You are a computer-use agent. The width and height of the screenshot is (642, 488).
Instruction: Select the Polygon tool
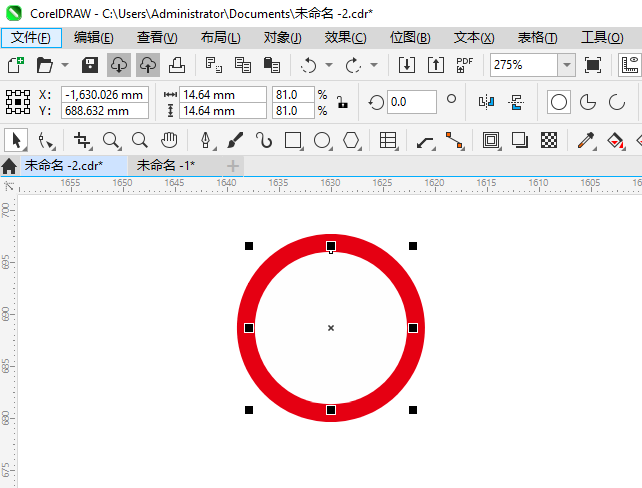[352, 140]
